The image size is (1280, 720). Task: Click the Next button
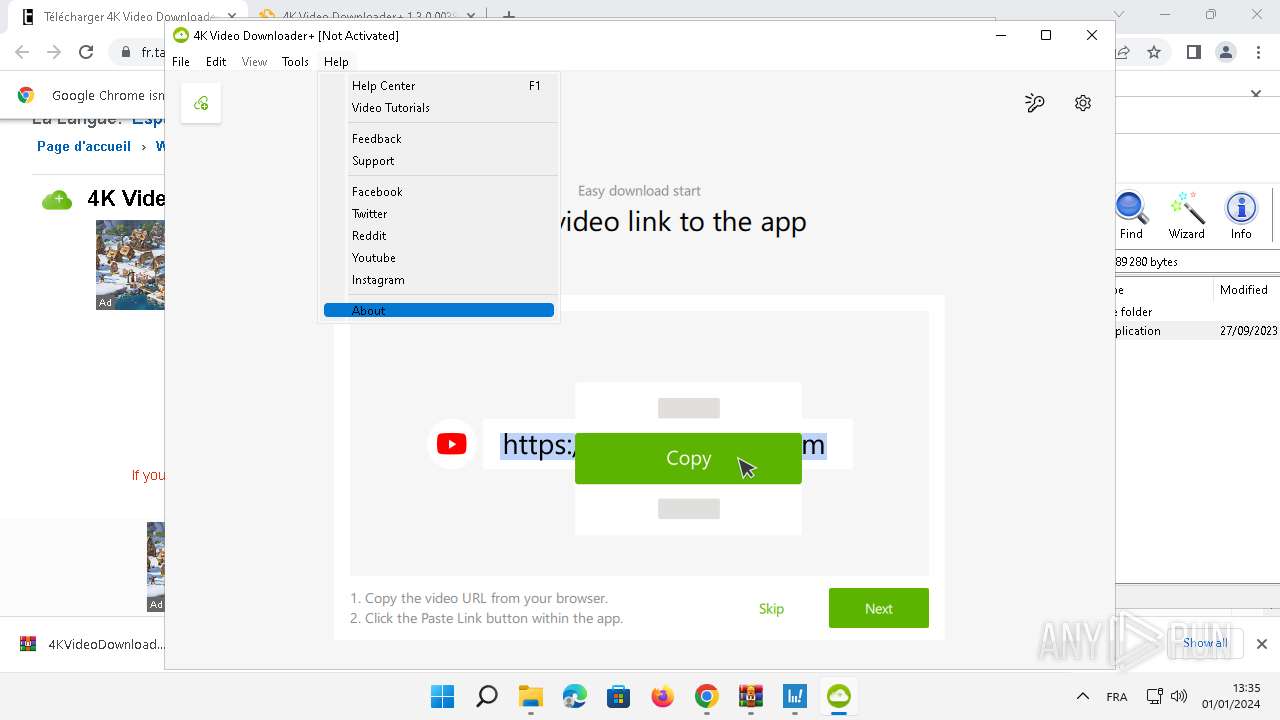click(x=879, y=608)
